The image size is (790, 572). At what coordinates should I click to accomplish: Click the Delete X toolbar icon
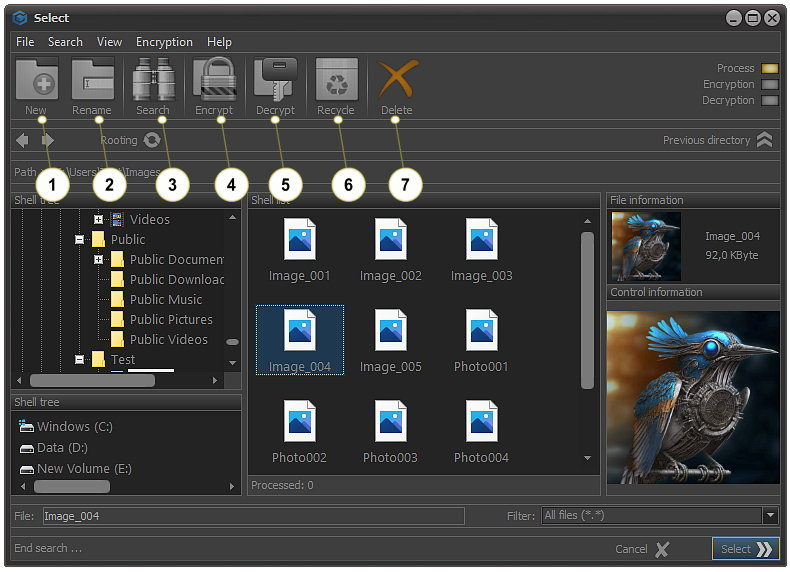tap(398, 79)
